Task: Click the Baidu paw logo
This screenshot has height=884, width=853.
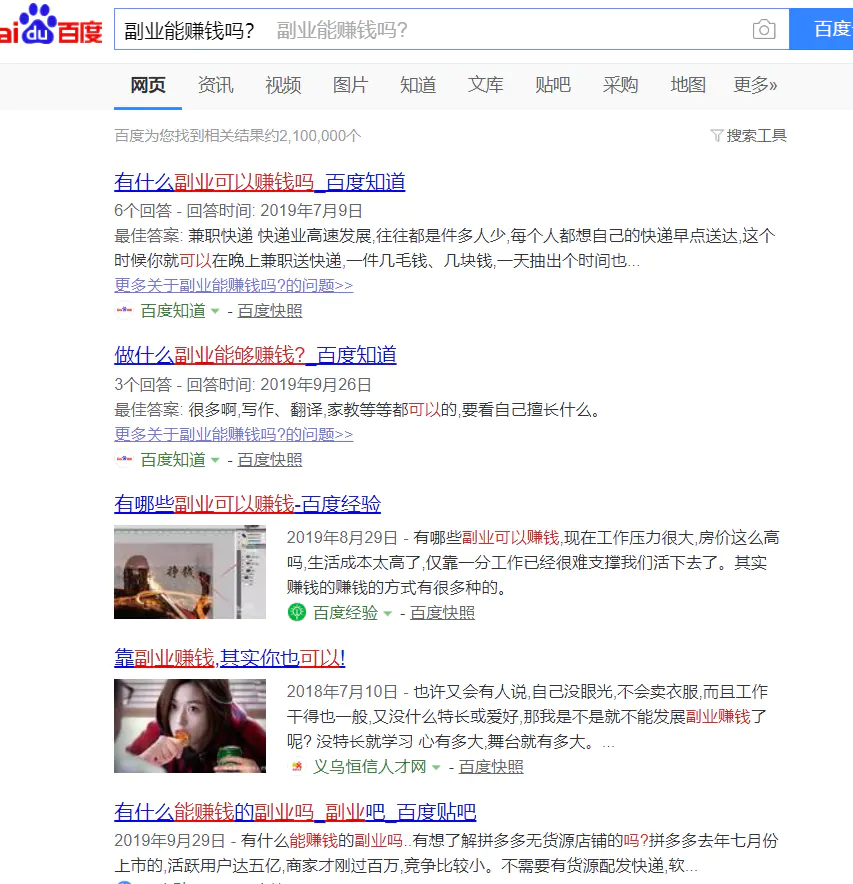Action: point(38,24)
